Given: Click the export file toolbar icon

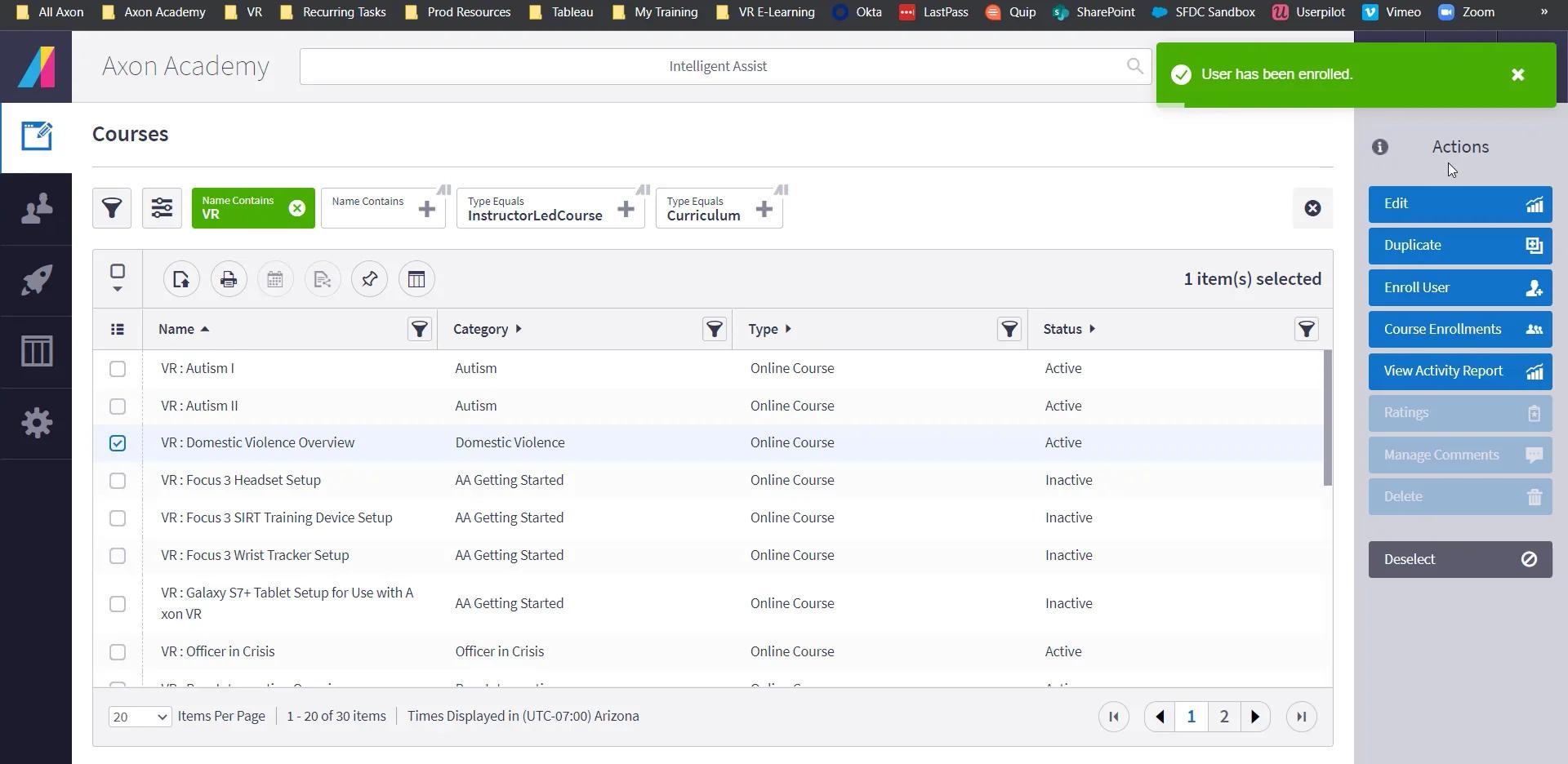Looking at the screenshot, I should [181, 279].
